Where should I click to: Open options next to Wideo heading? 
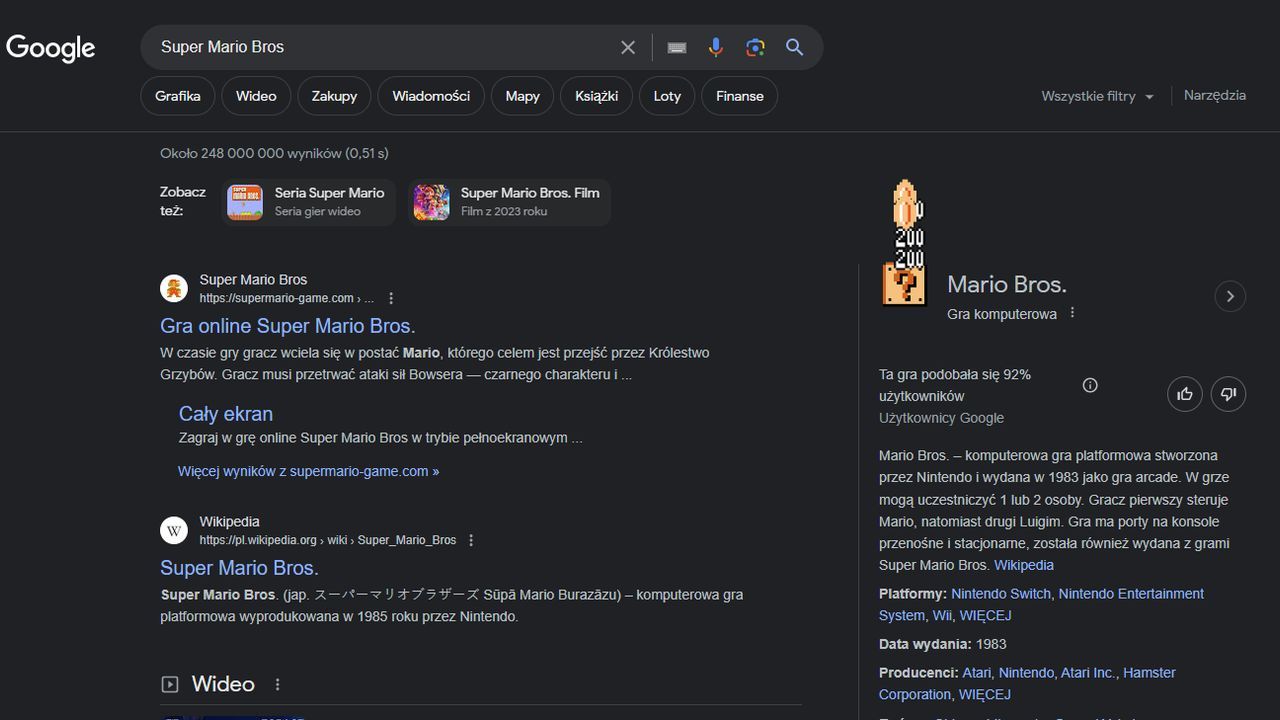(278, 685)
